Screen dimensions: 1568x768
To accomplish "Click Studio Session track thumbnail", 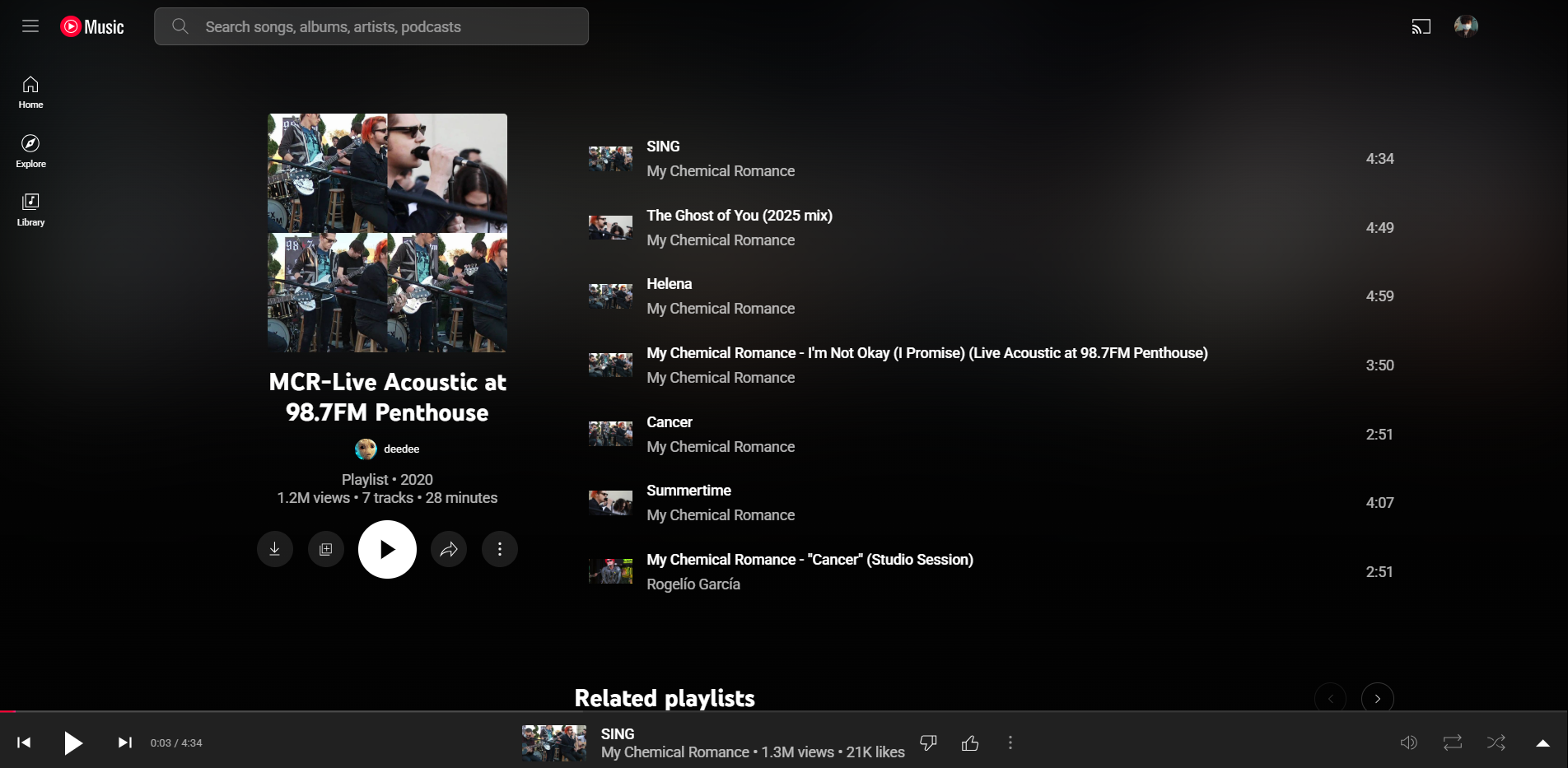I will click(610, 571).
